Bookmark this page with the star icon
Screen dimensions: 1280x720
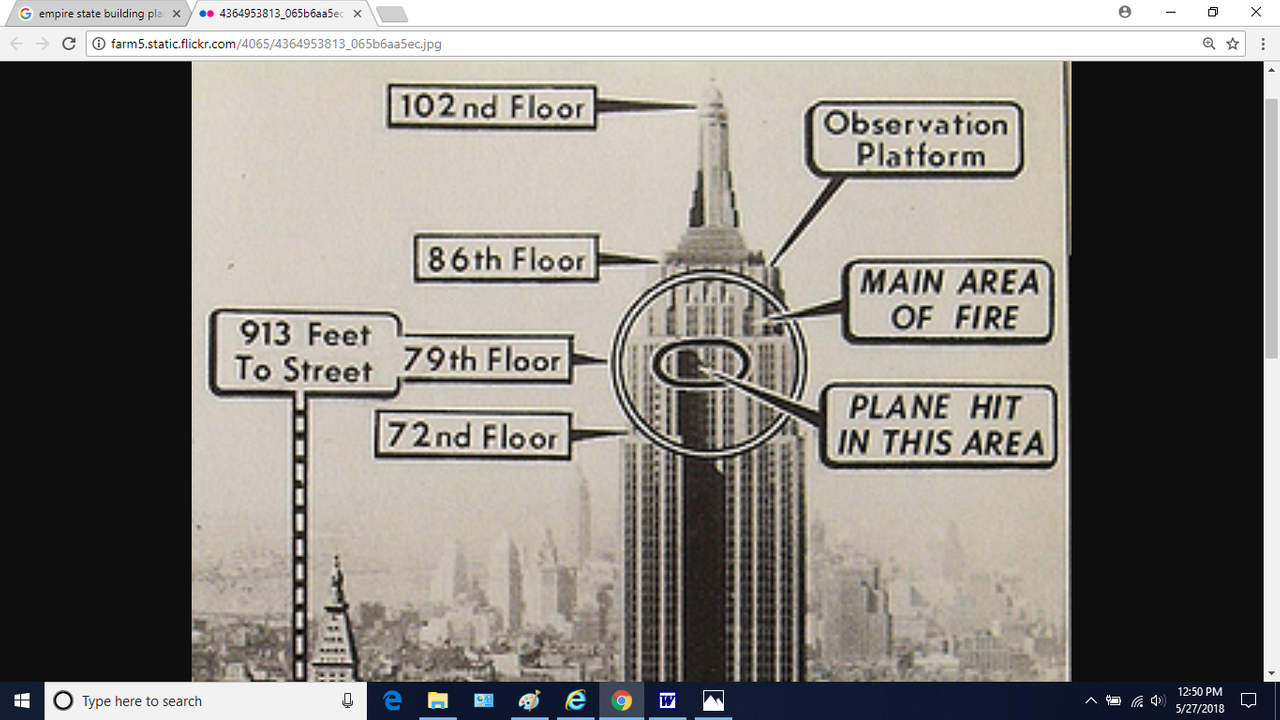[x=1233, y=44]
